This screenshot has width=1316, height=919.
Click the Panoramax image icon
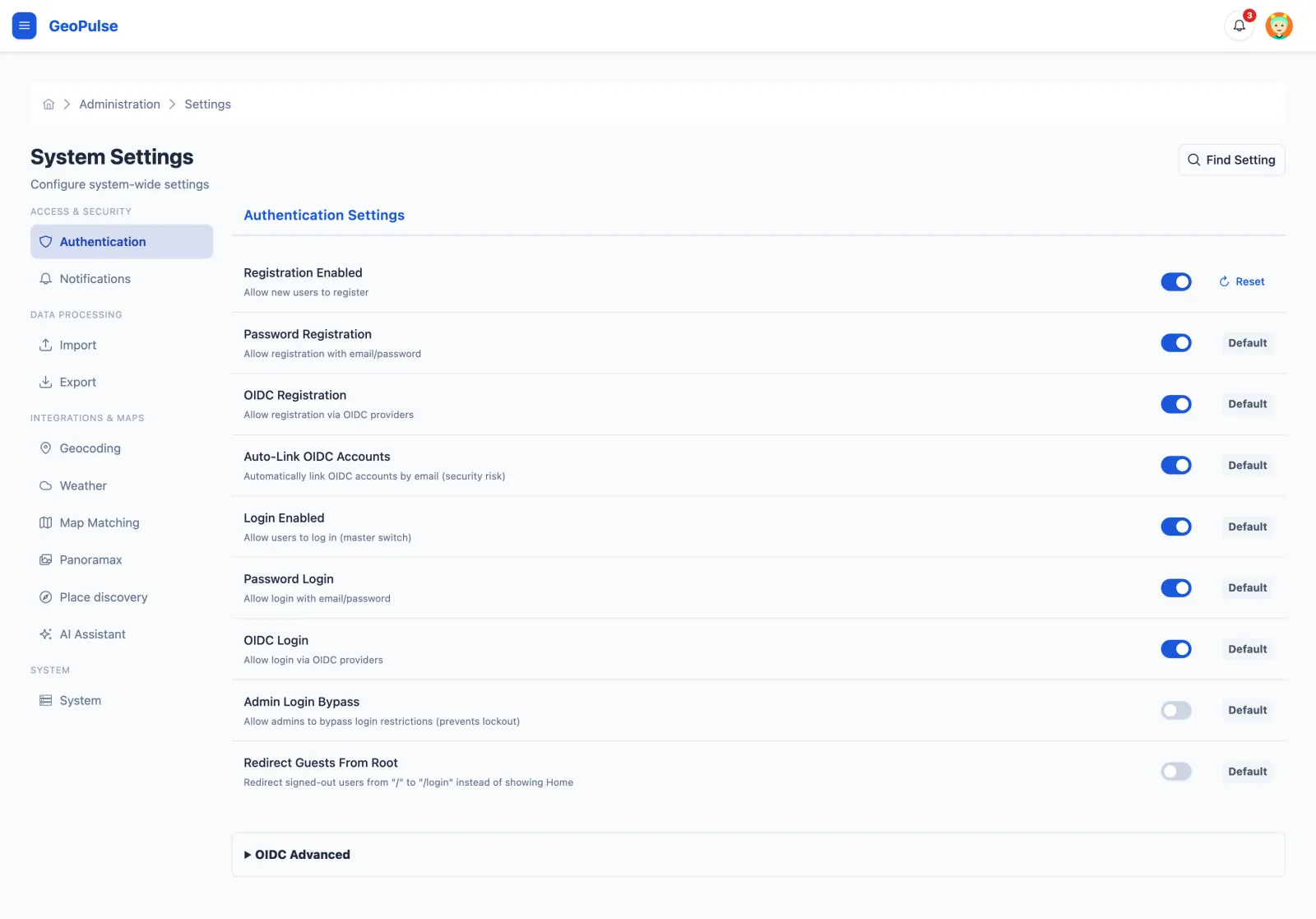46,560
